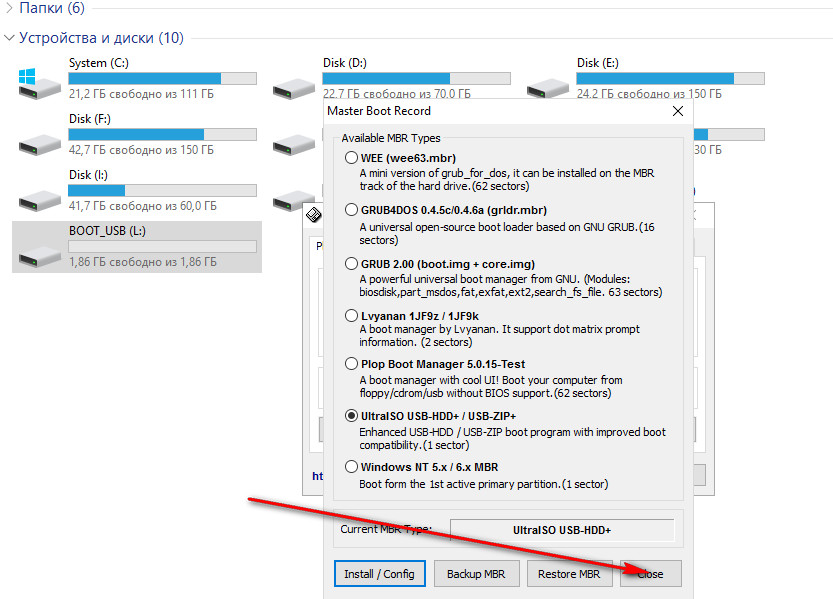Choose Lvyanan 1JF9z / 1JF9k option
Image resolution: width=833 pixels, height=599 pixels.
[x=351, y=315]
